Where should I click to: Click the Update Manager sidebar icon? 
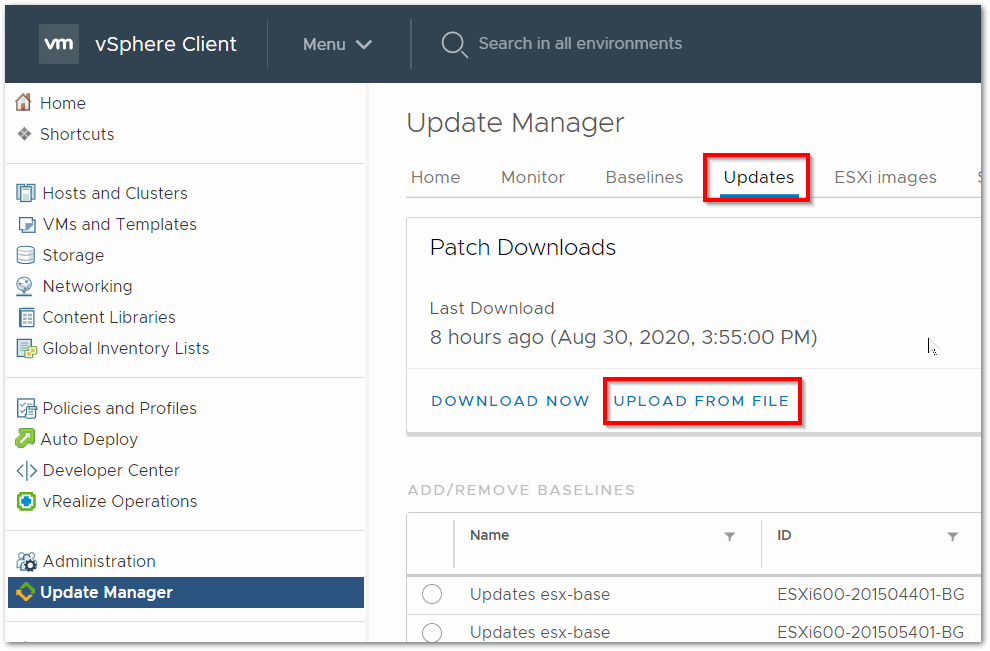pyautogui.click(x=25, y=592)
